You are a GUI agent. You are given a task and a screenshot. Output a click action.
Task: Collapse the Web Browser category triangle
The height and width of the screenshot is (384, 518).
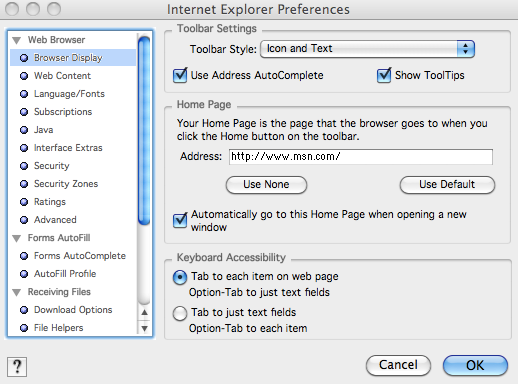pyautogui.click(x=17, y=40)
